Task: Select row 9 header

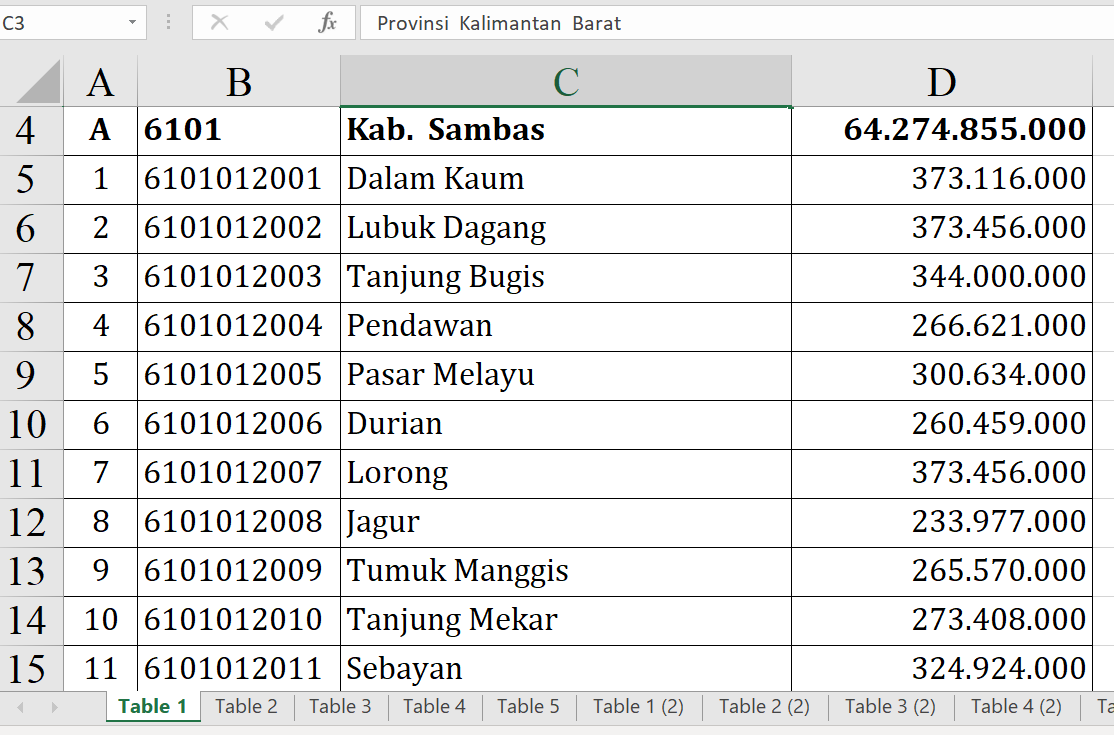Action: (26, 375)
